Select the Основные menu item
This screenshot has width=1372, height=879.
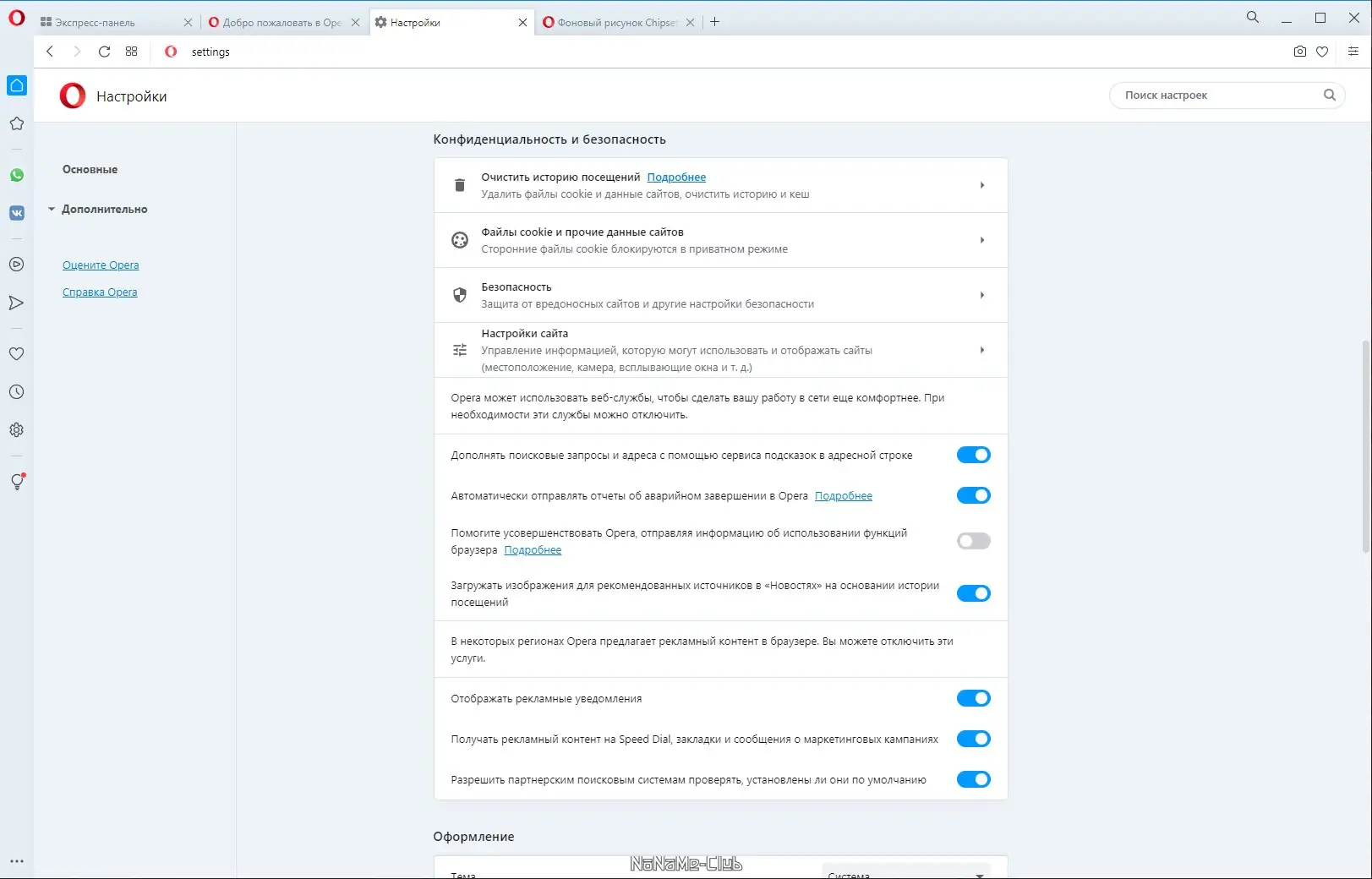pyautogui.click(x=90, y=168)
